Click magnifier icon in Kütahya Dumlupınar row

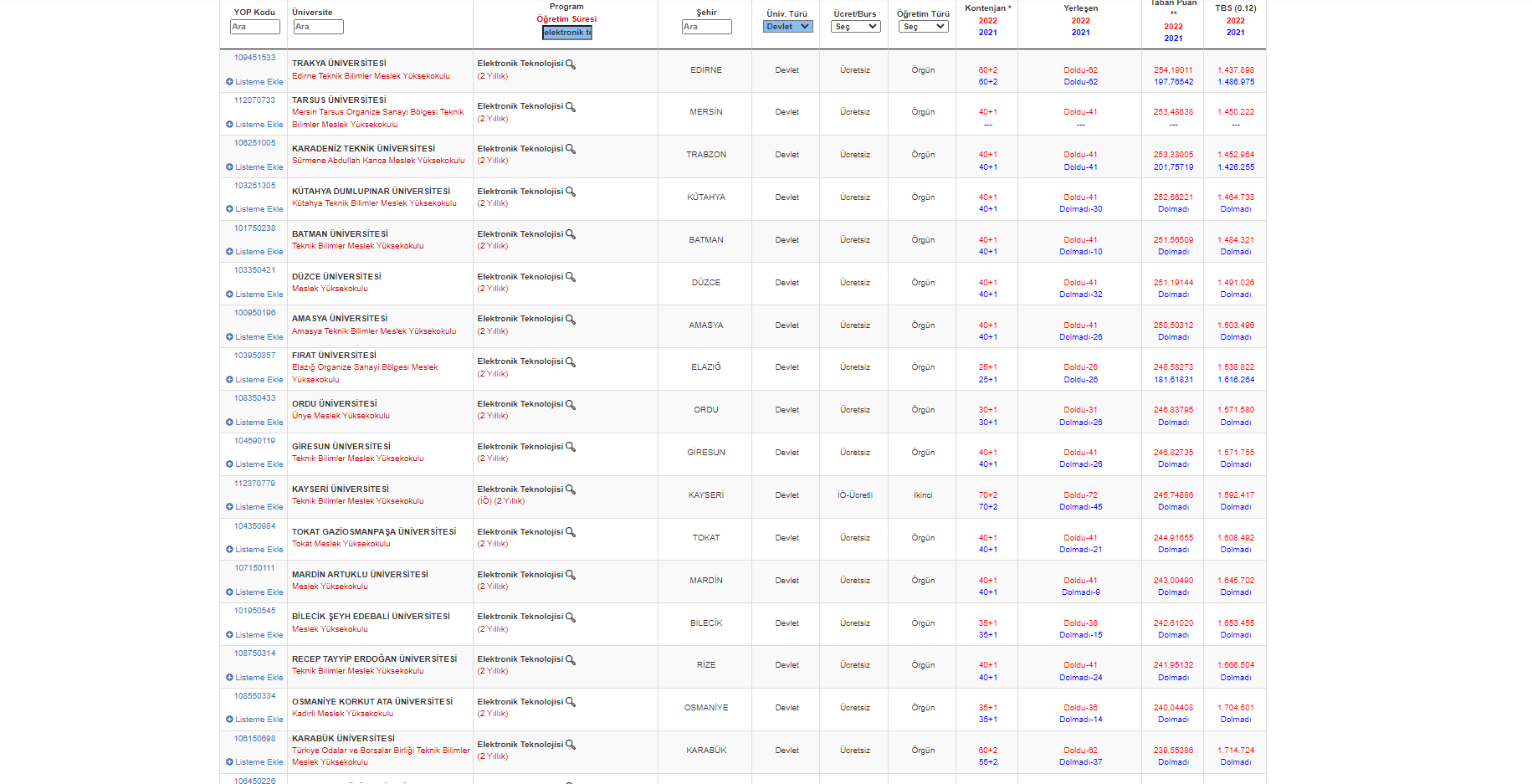click(x=571, y=192)
